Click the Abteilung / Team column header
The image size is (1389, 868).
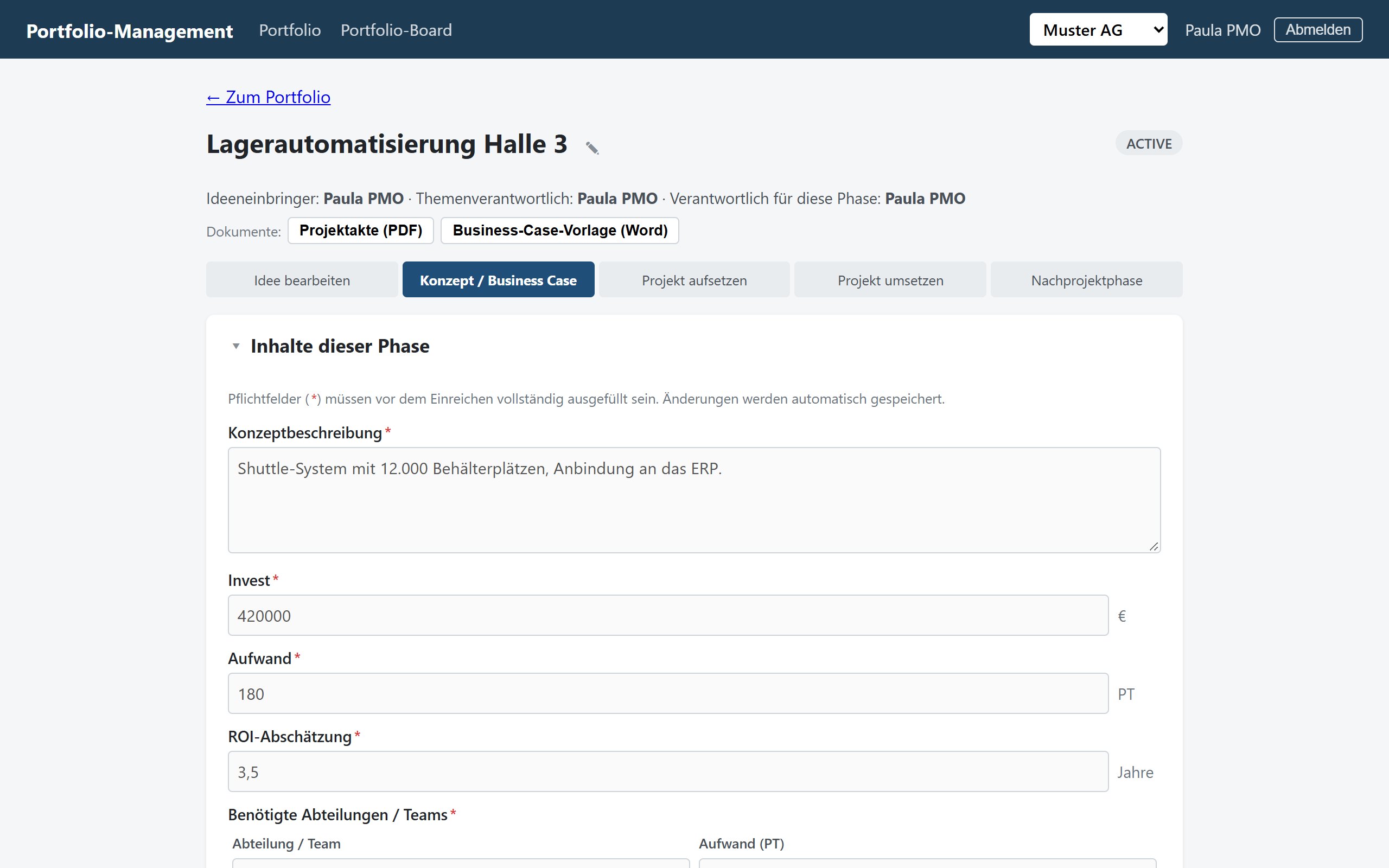pyautogui.click(x=286, y=844)
